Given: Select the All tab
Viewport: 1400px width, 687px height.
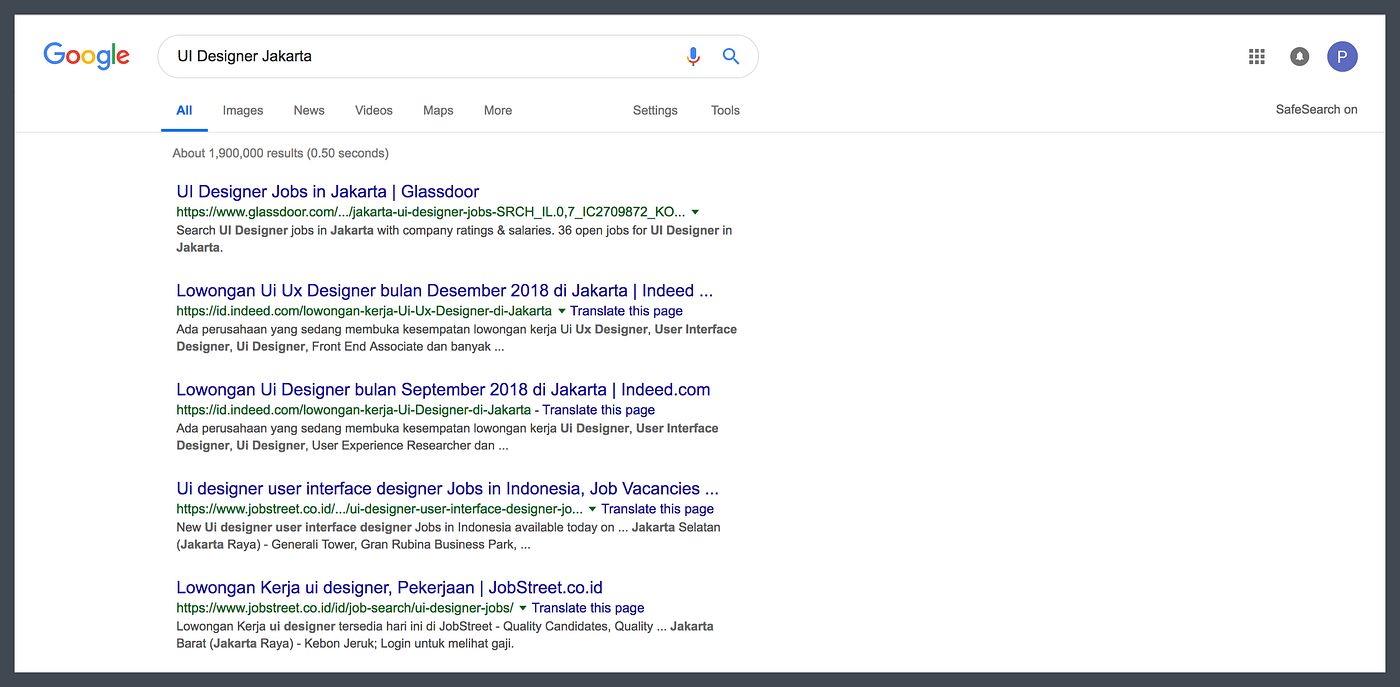Looking at the screenshot, I should pyautogui.click(x=184, y=111).
